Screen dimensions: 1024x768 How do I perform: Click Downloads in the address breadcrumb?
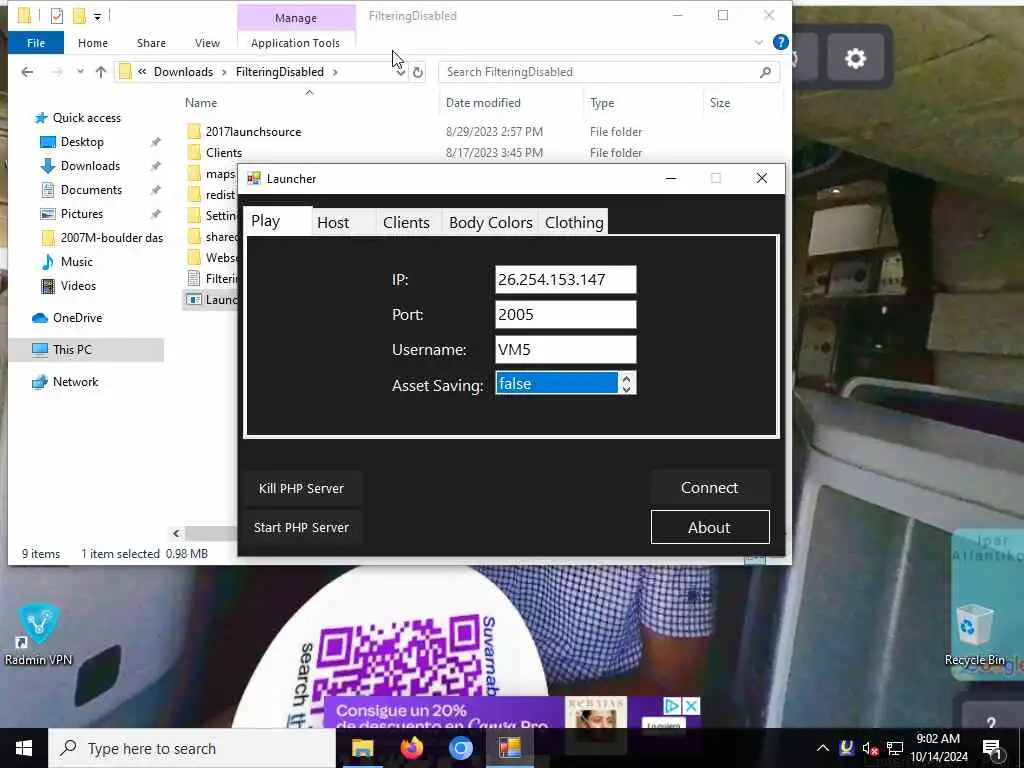[x=184, y=72]
